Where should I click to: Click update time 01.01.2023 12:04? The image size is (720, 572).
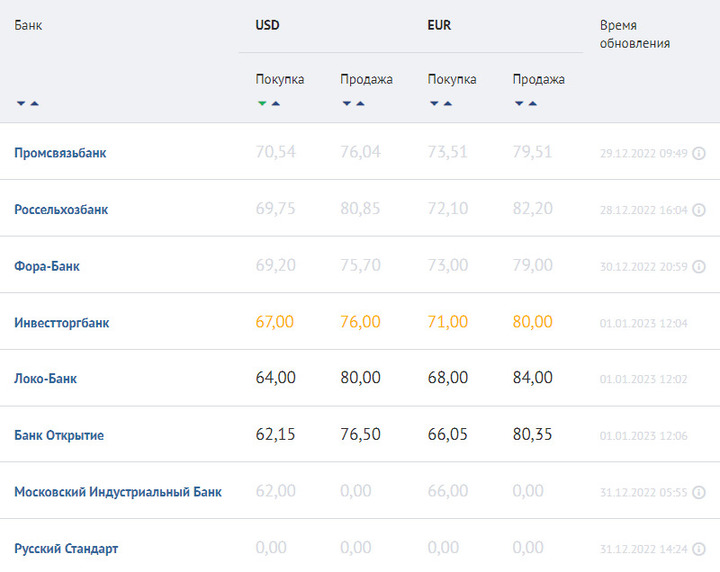pos(643,324)
